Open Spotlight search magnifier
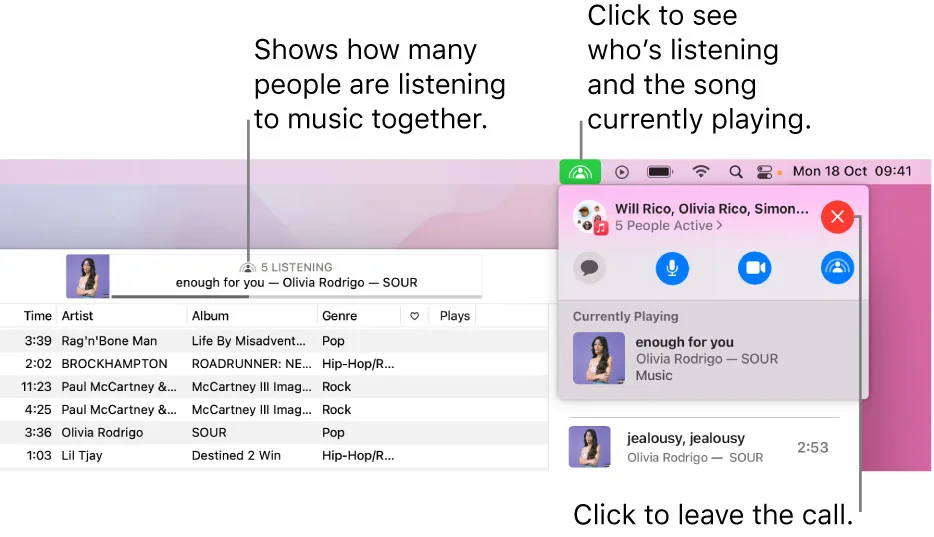 pyautogui.click(x=736, y=172)
